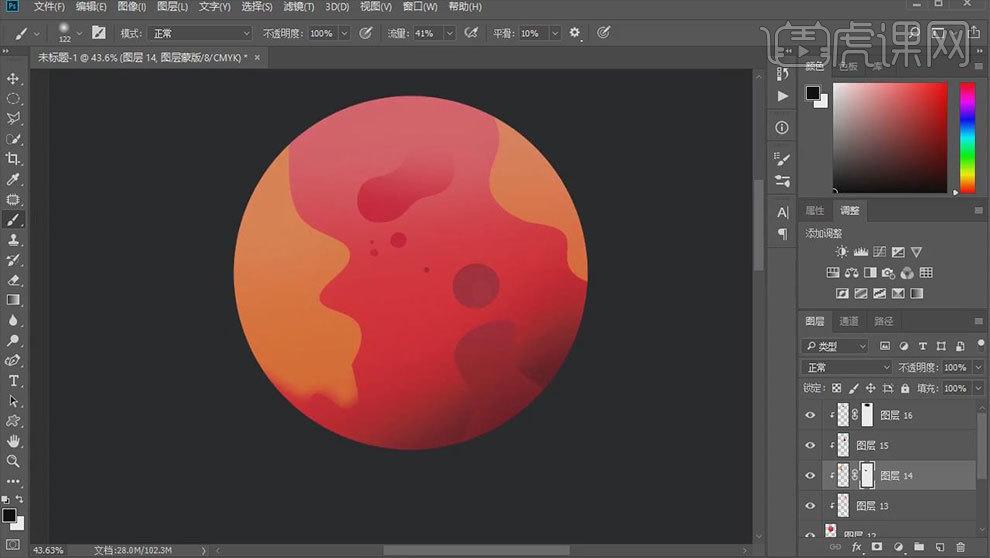Choose the Horizontal Type tool

click(14, 381)
